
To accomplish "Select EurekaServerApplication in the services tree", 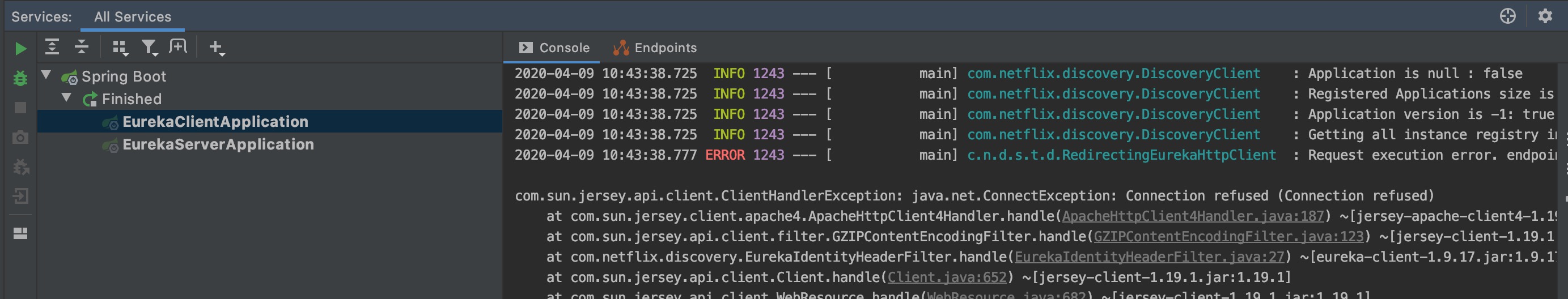I will click(x=218, y=144).
